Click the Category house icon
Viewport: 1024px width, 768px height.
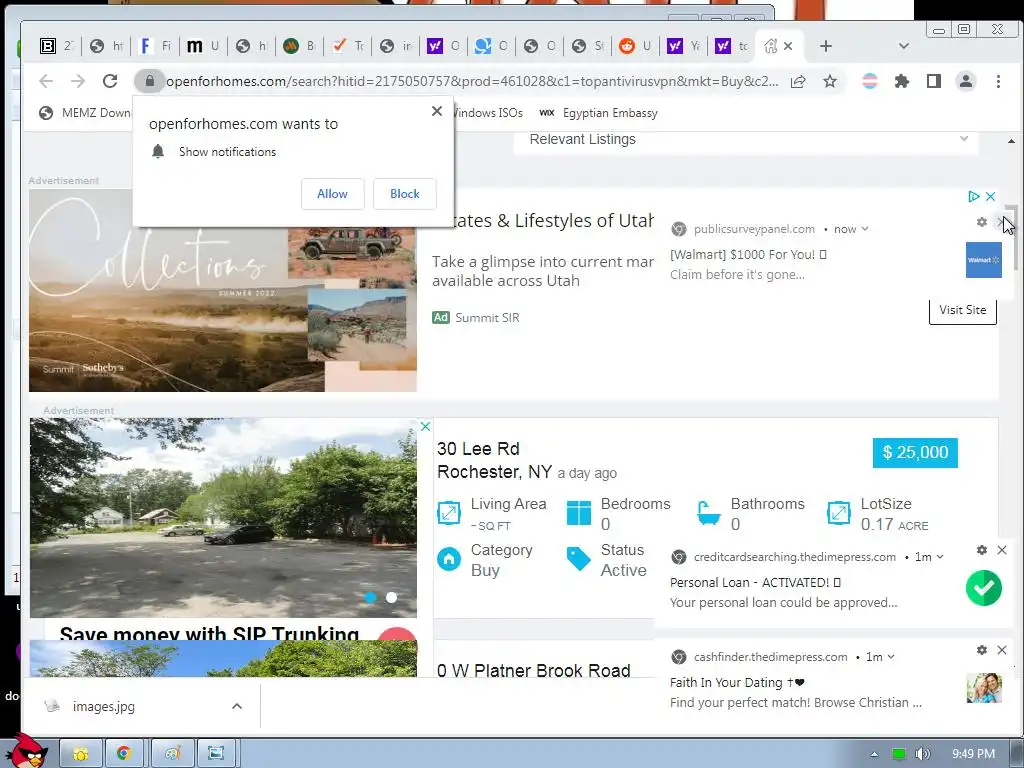[x=449, y=559]
